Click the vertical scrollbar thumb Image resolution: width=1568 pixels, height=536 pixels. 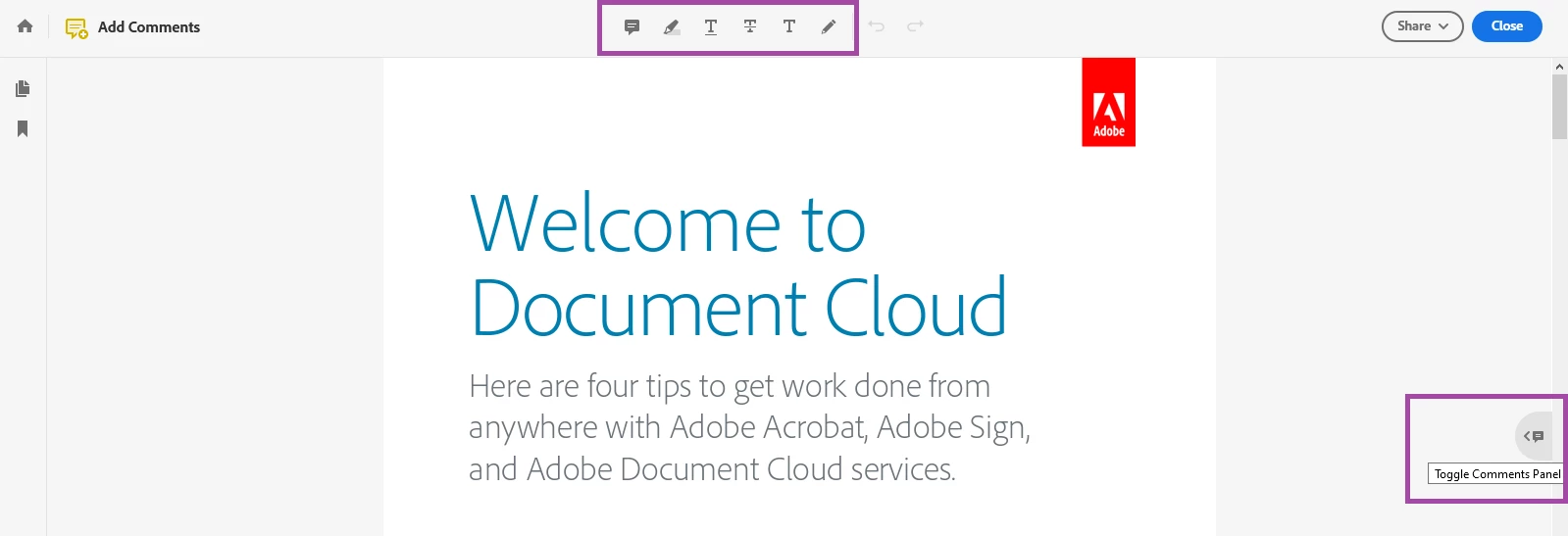click(x=1559, y=107)
